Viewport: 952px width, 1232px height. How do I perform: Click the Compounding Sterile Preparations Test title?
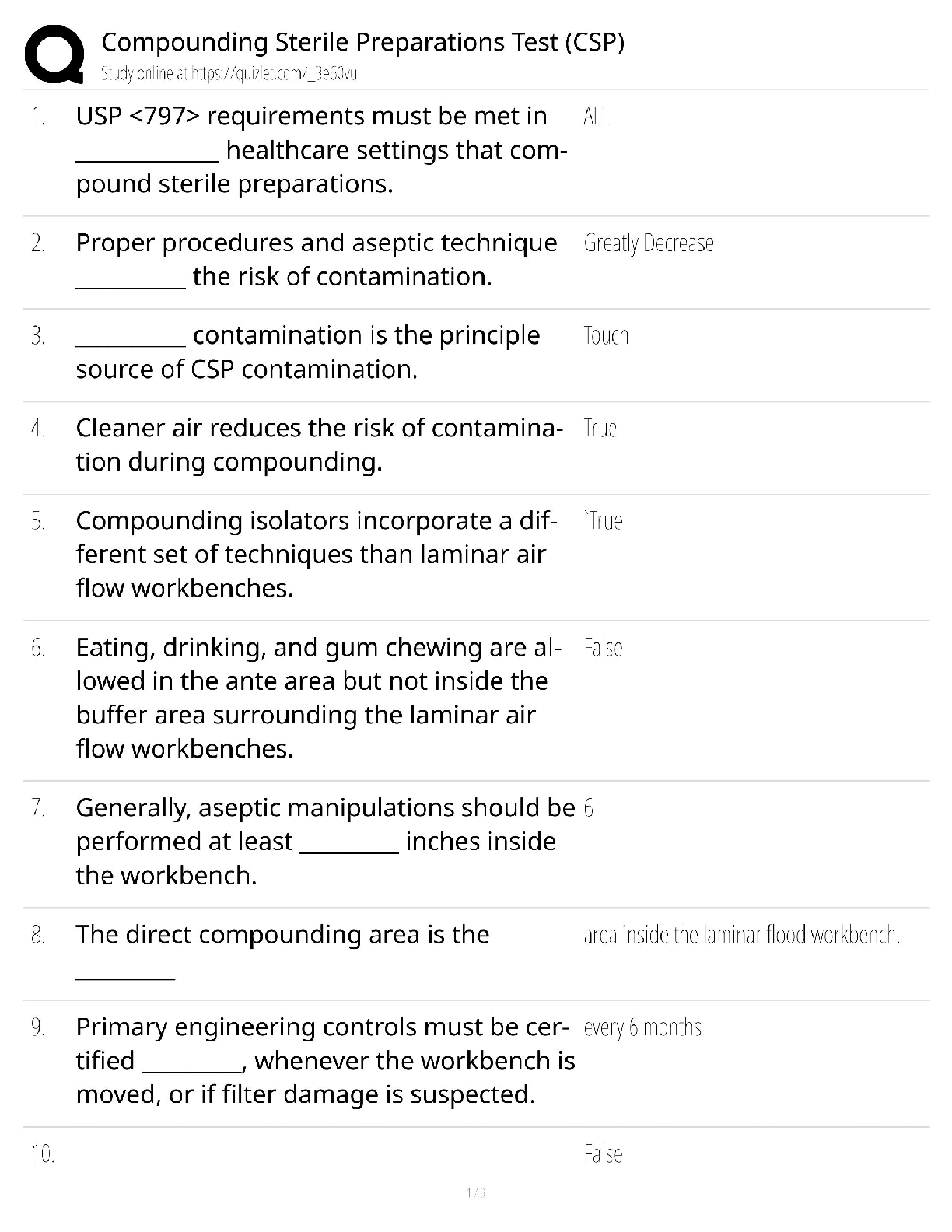(362, 42)
